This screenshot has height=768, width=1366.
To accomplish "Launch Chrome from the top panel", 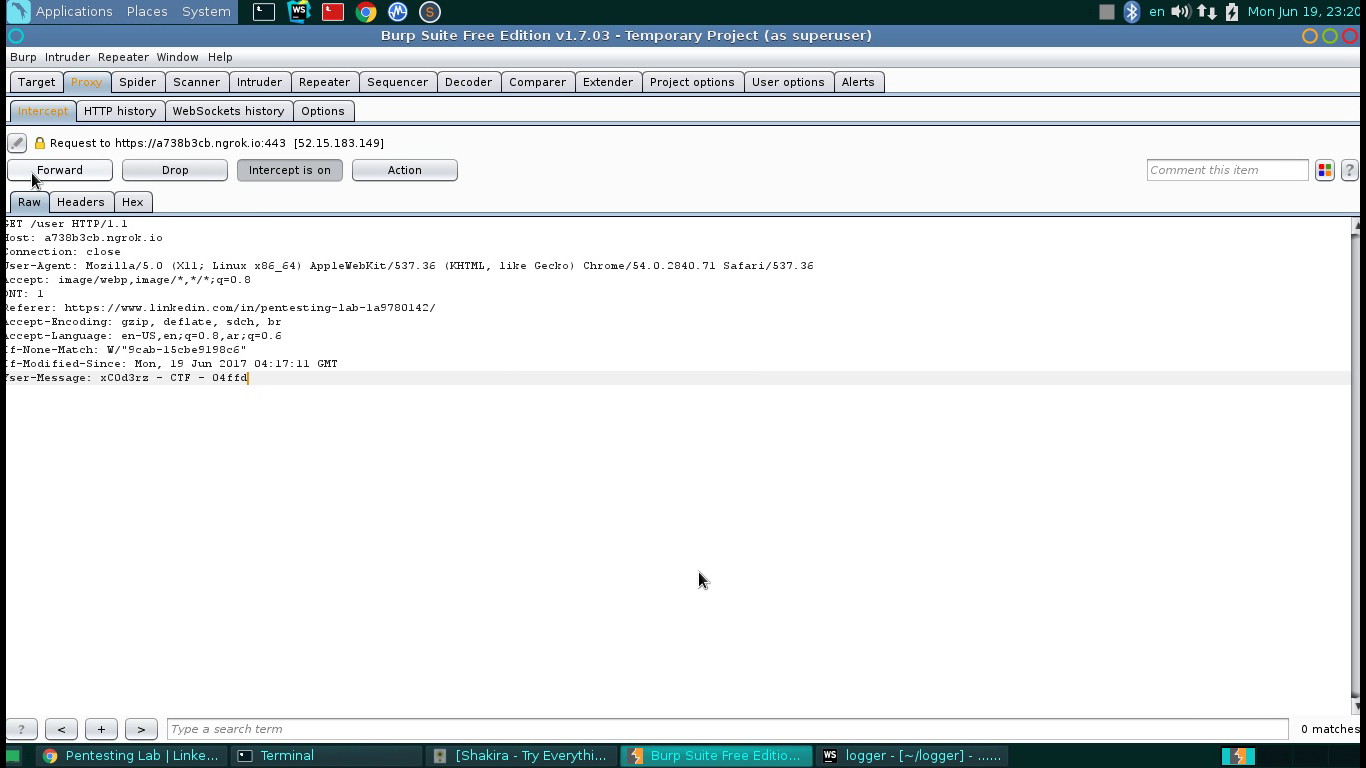I will point(366,12).
